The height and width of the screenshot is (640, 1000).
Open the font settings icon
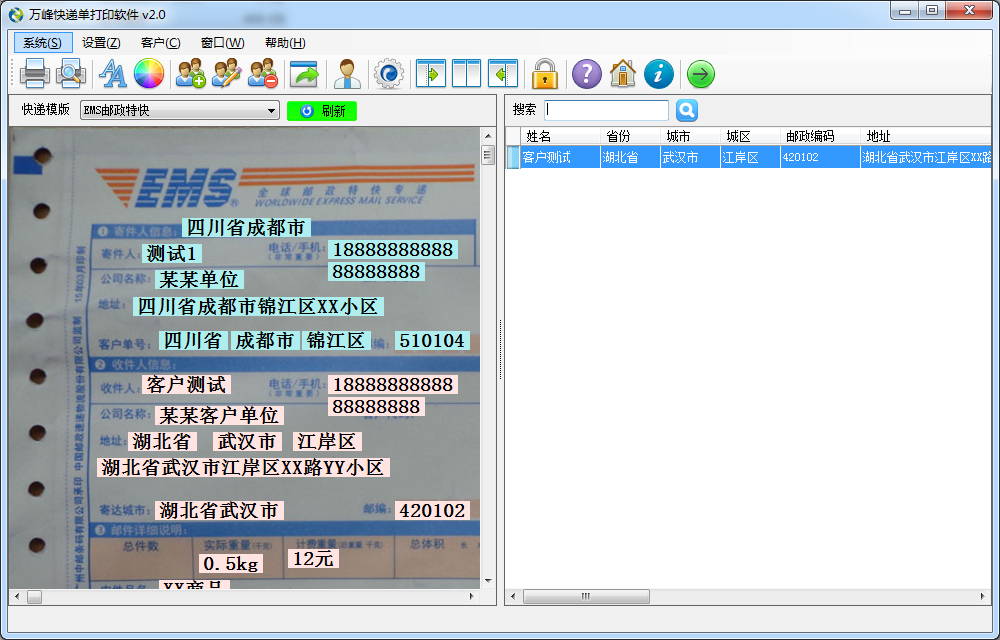pyautogui.click(x=113, y=73)
